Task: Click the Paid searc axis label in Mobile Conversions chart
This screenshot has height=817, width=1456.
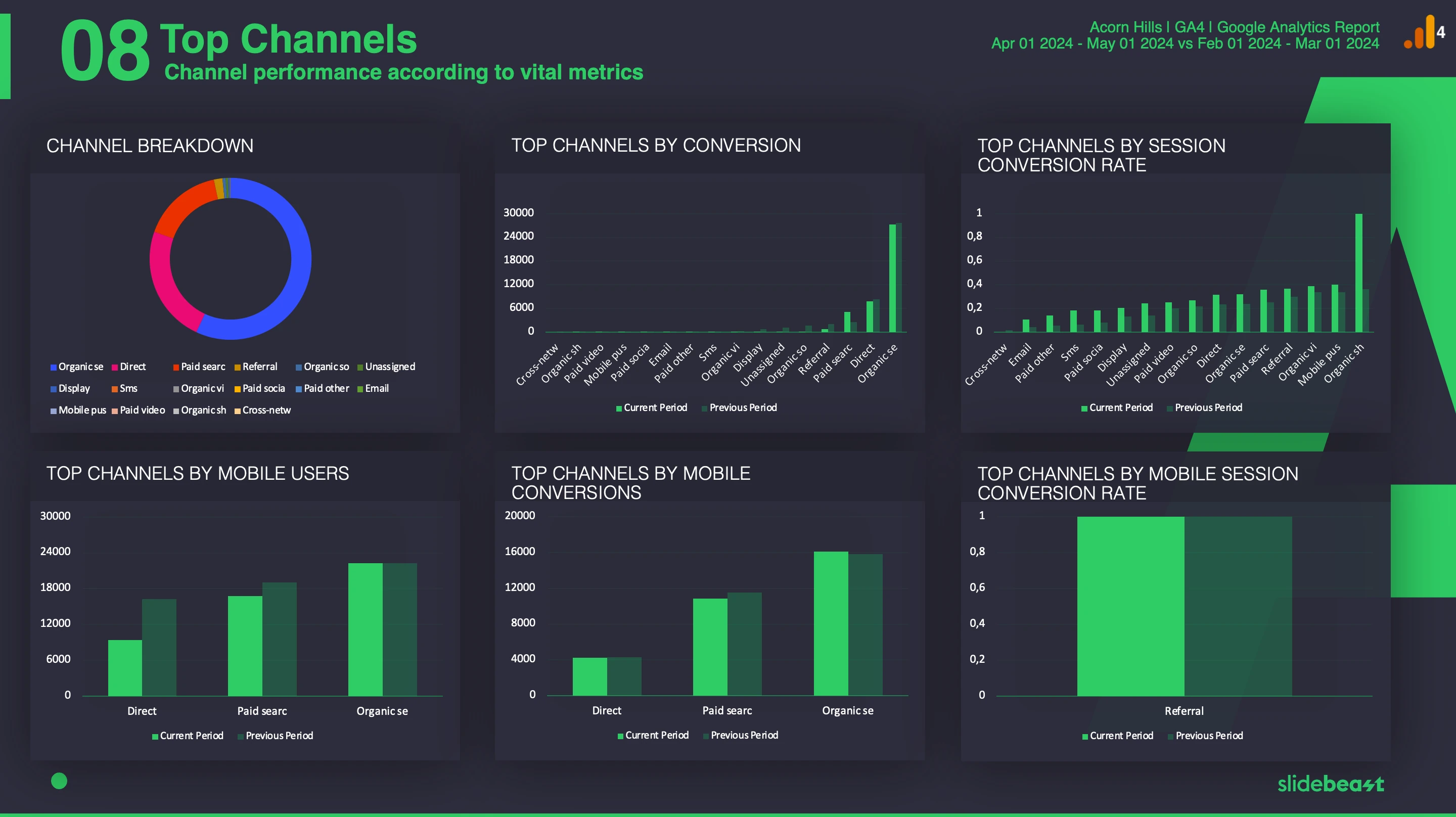Action: pyautogui.click(x=727, y=711)
